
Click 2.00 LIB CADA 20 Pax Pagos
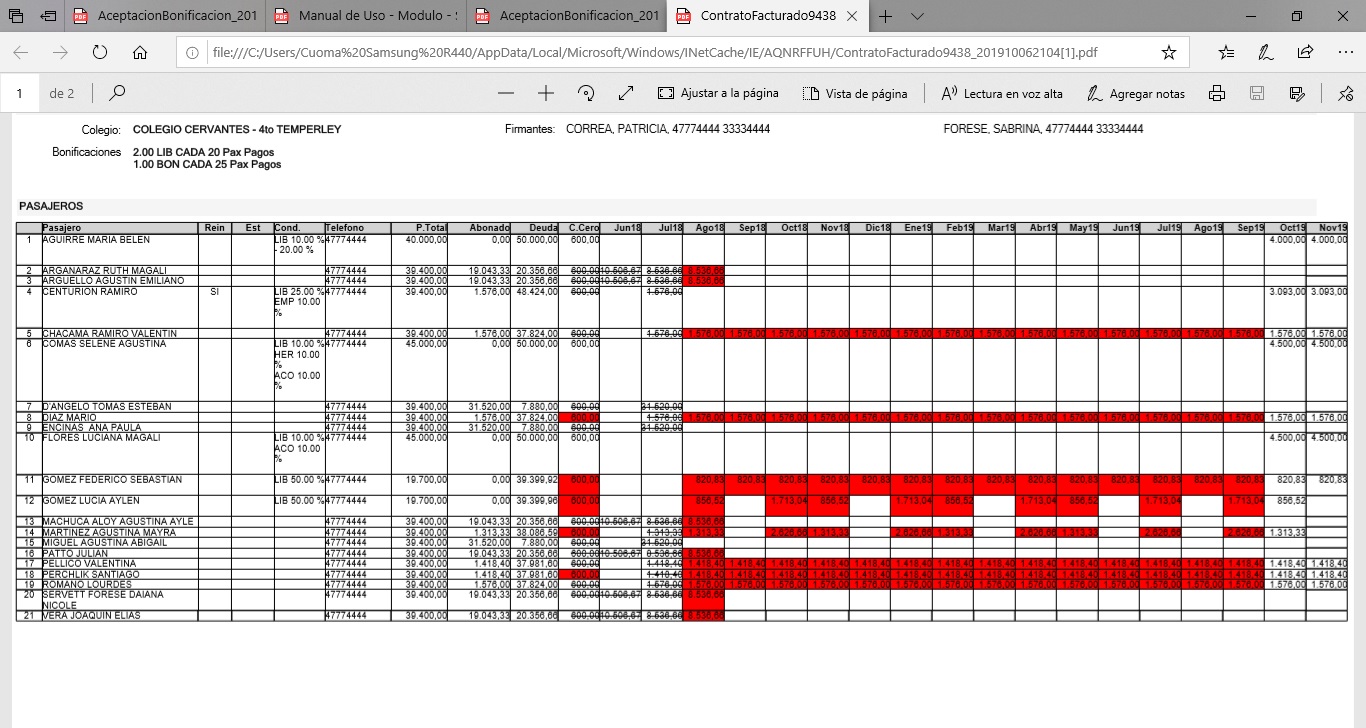[204, 152]
